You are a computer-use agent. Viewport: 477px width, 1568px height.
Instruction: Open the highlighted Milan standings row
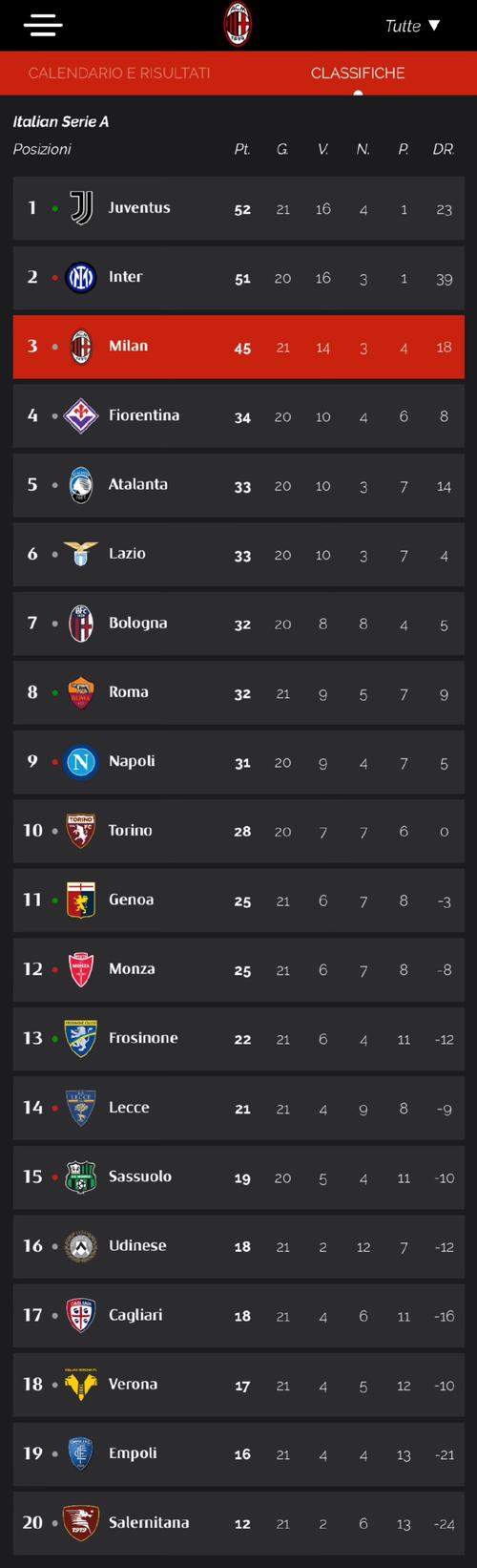click(x=238, y=347)
